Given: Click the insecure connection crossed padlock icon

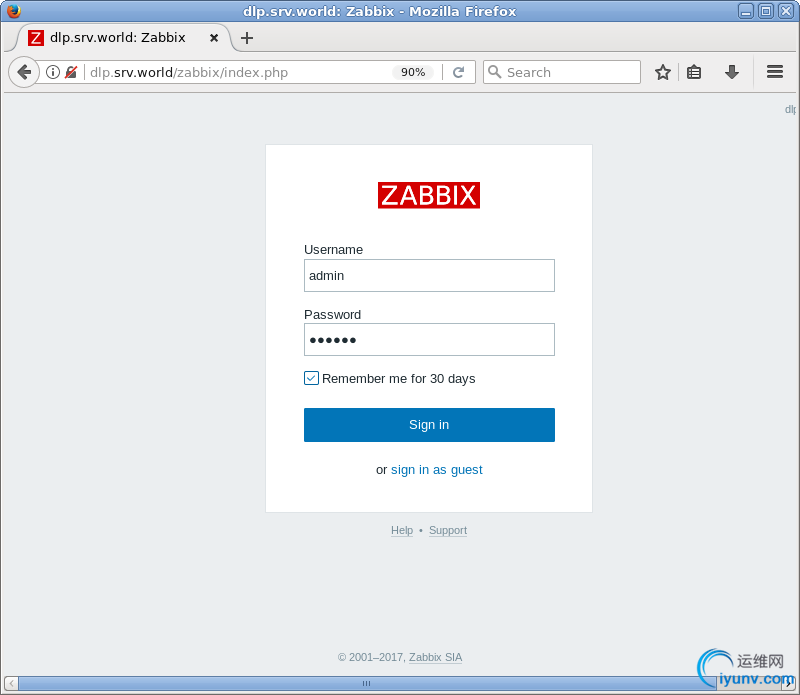Looking at the screenshot, I should (x=71, y=72).
